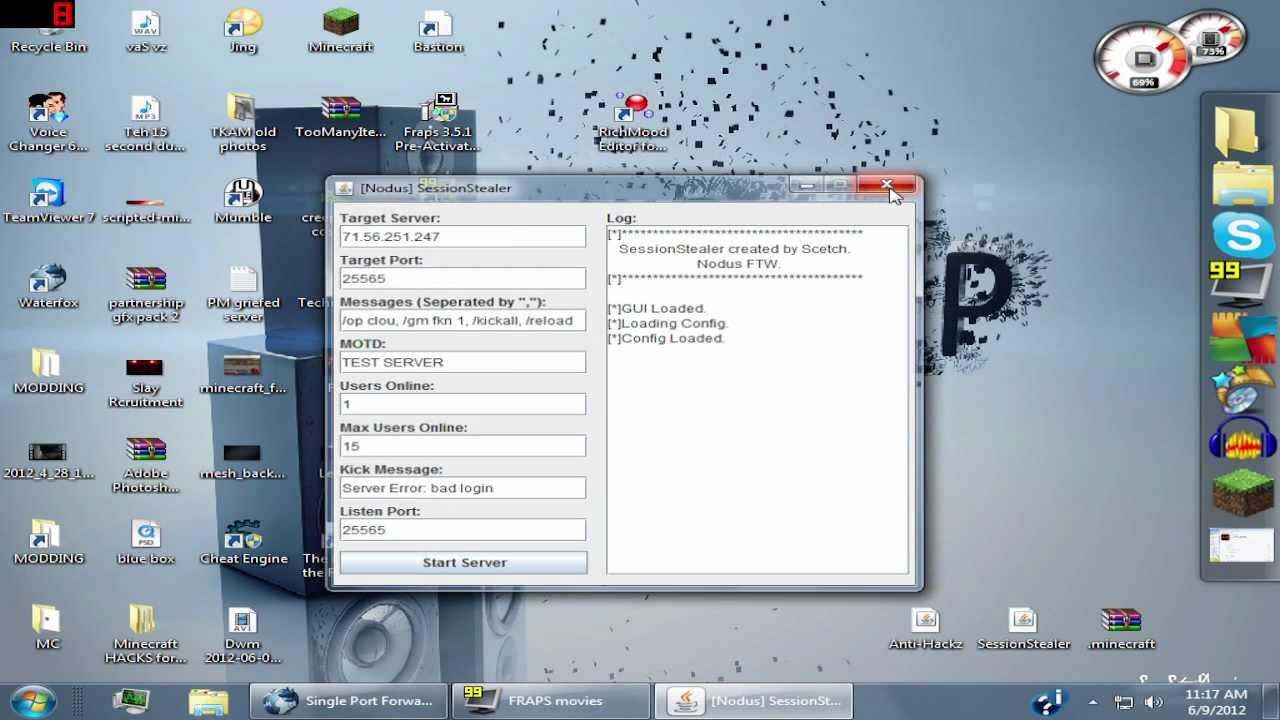Switch to Single Port Forwa... taskbar window

[349, 701]
